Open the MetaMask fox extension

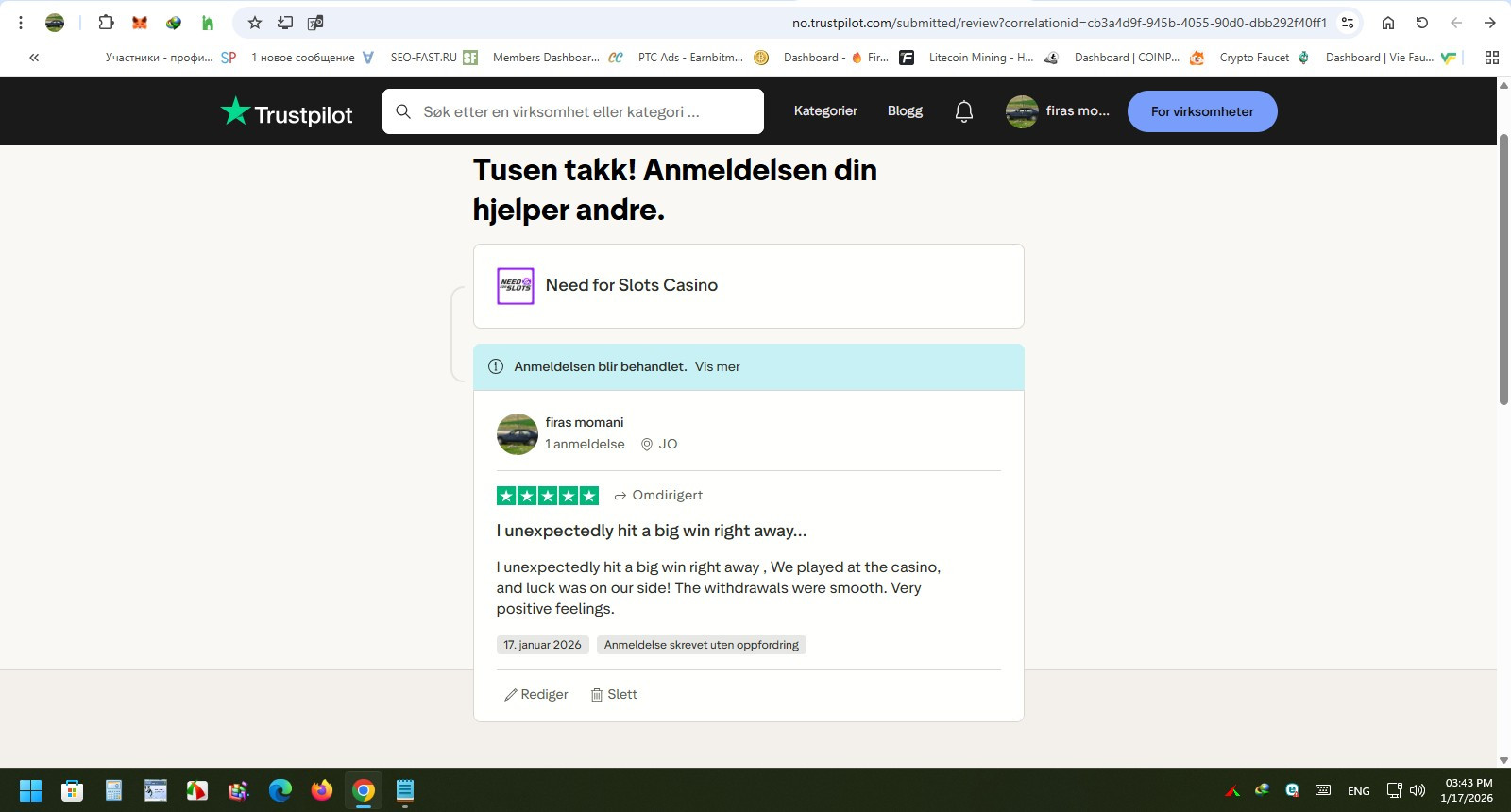tap(140, 23)
